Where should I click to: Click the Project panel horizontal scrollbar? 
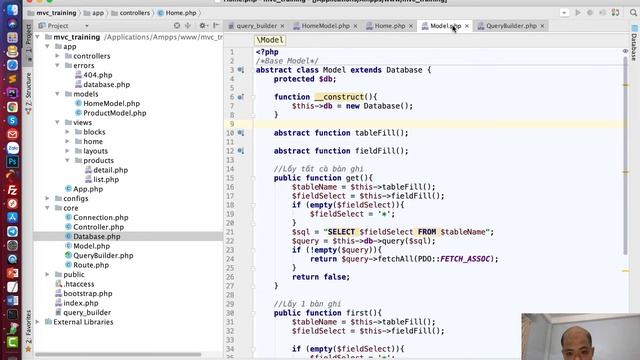pos(118,354)
